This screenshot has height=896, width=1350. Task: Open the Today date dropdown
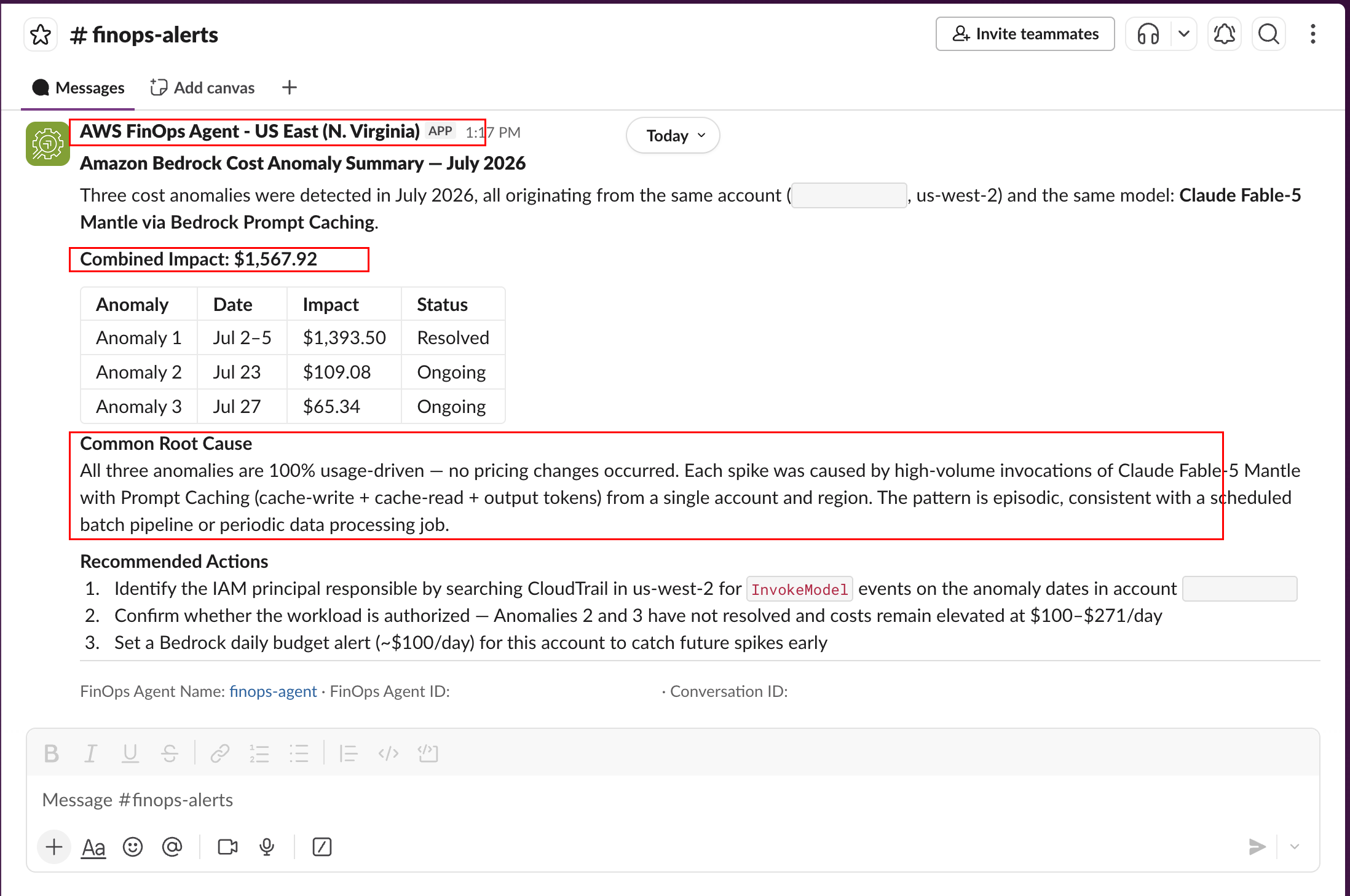click(x=673, y=135)
